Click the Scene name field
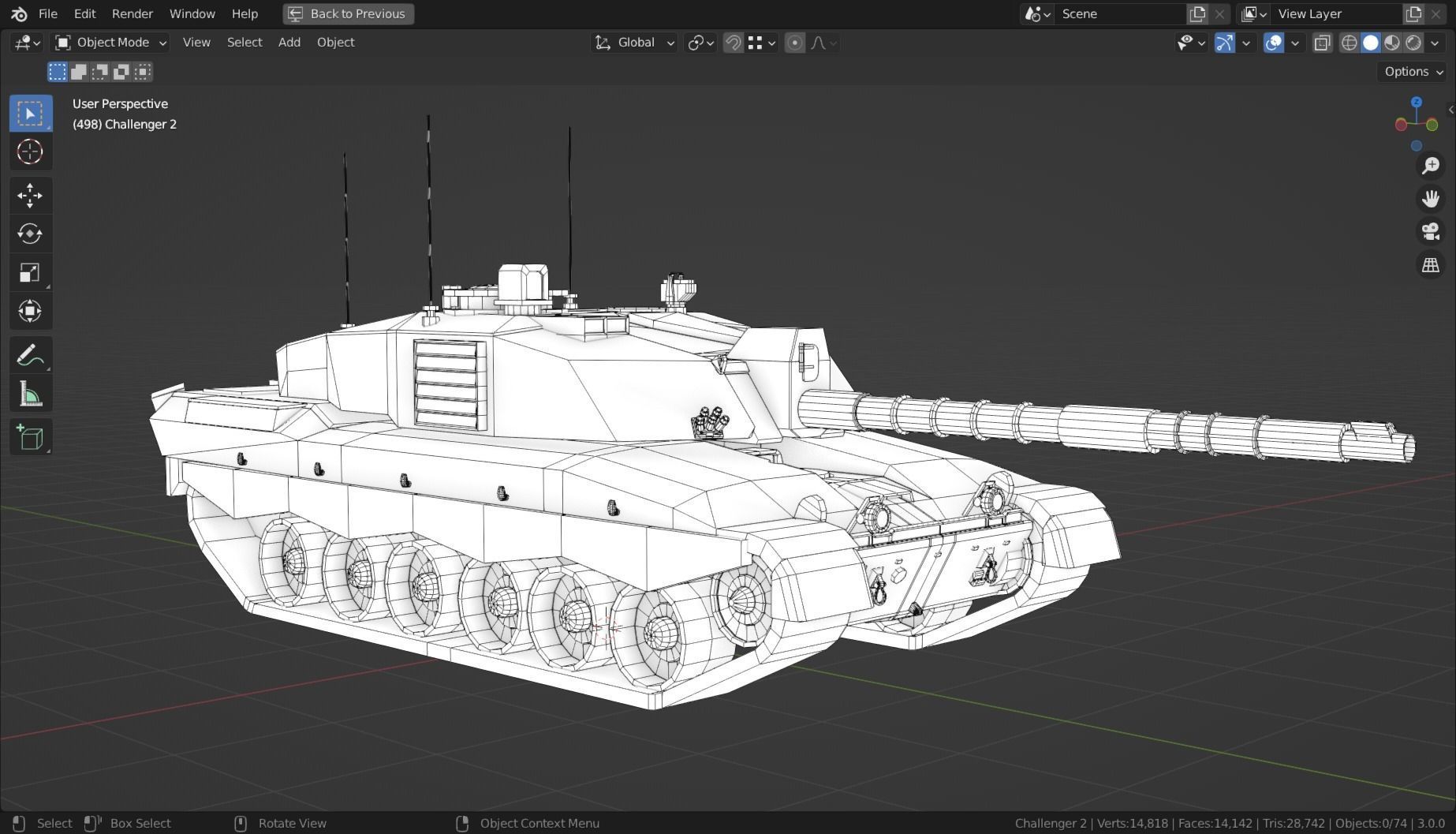 click(x=1120, y=13)
